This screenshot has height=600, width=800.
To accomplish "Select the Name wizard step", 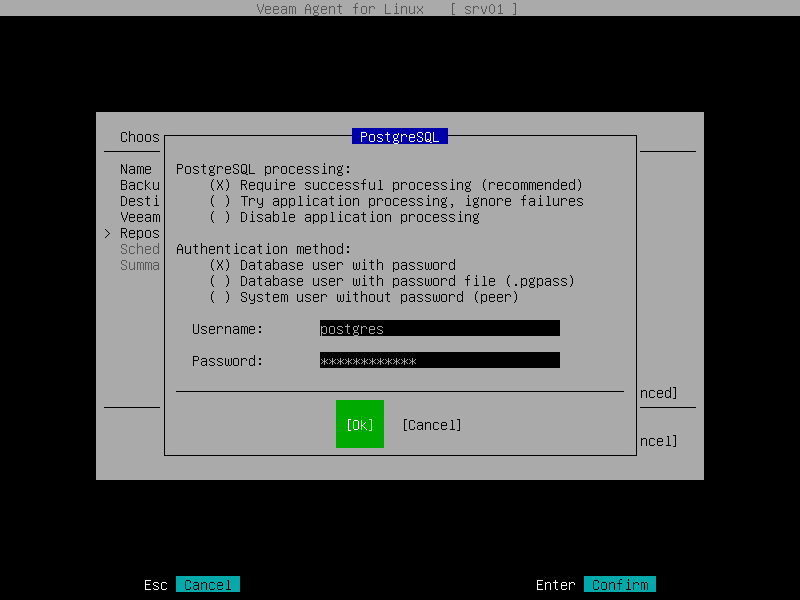I will (x=139, y=169).
